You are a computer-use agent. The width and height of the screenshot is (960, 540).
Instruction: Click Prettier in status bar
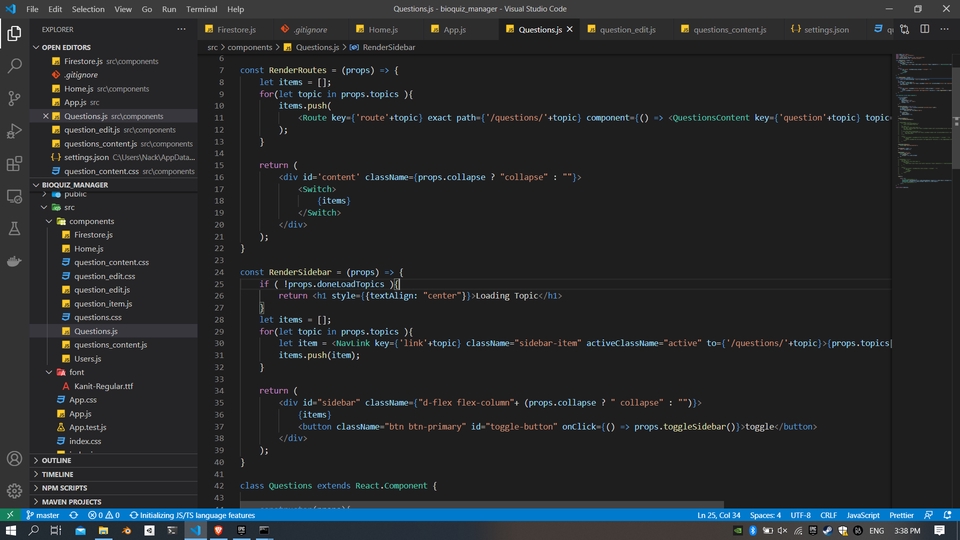(901, 515)
